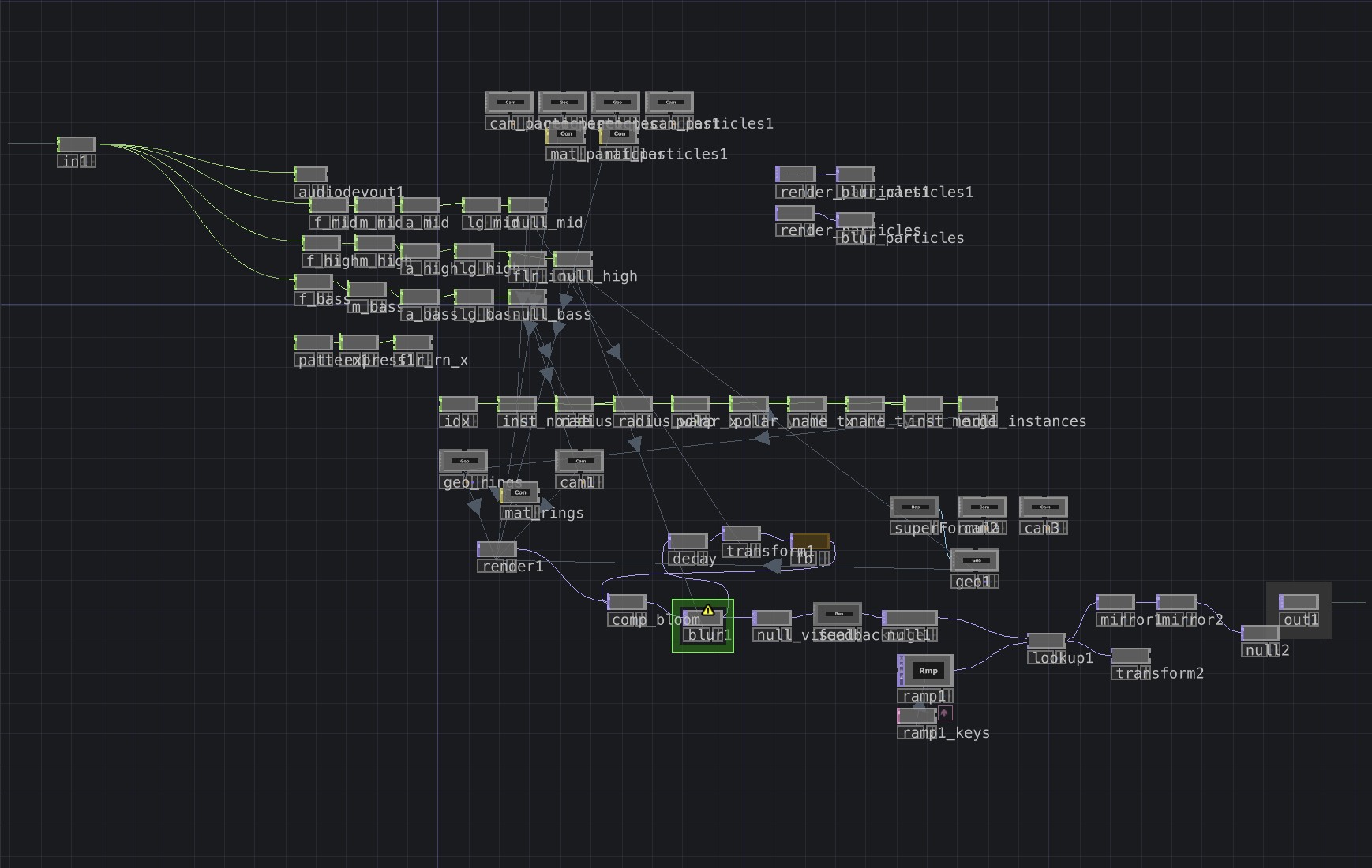The width and height of the screenshot is (1372, 868).
Task: Select the geo_rings Geo component node
Action: pyautogui.click(x=463, y=461)
